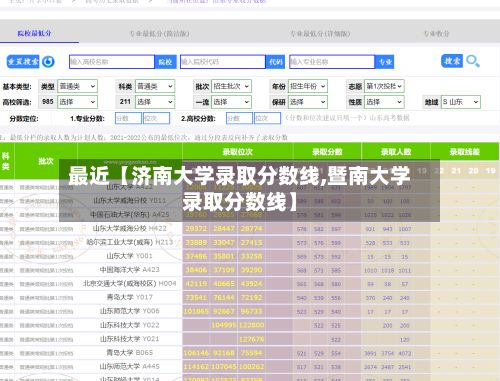Click the 重置搜索 button
500x381 pixels.
[23, 62]
